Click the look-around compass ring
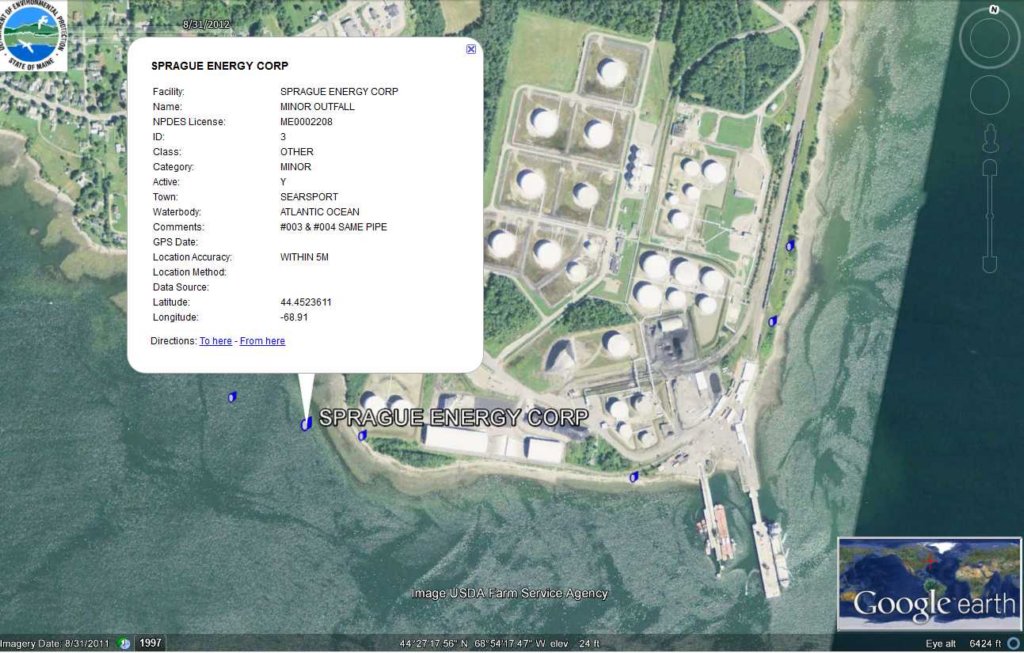The image size is (1024, 653). 989,38
